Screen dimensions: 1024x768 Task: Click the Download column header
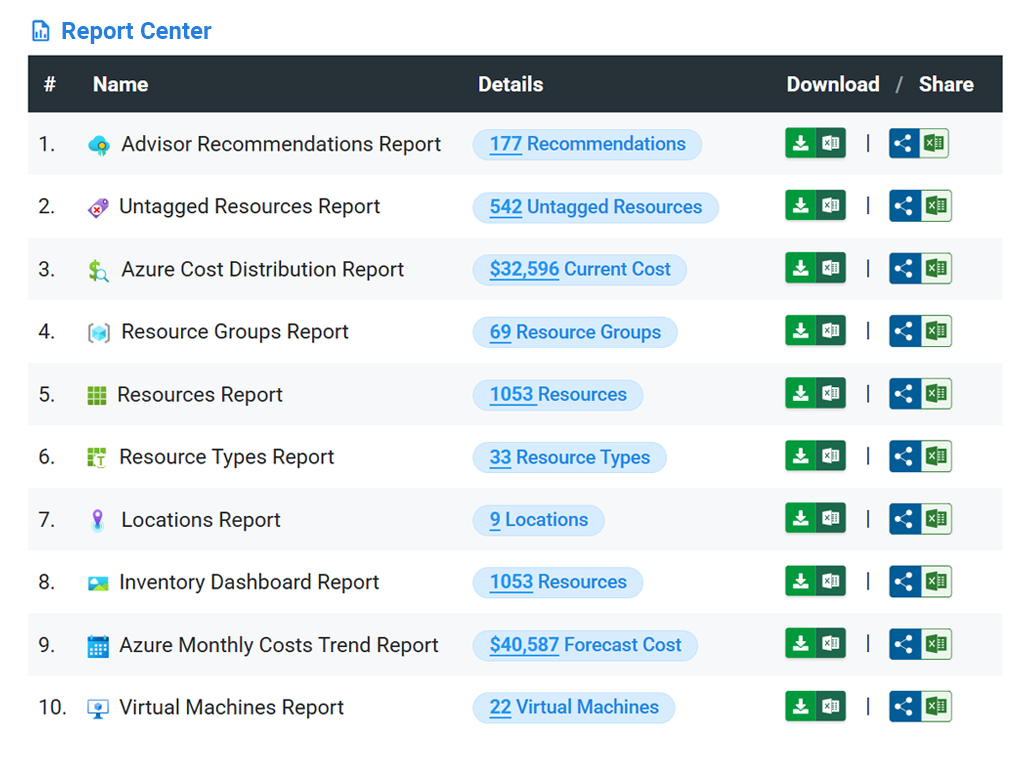pos(833,84)
